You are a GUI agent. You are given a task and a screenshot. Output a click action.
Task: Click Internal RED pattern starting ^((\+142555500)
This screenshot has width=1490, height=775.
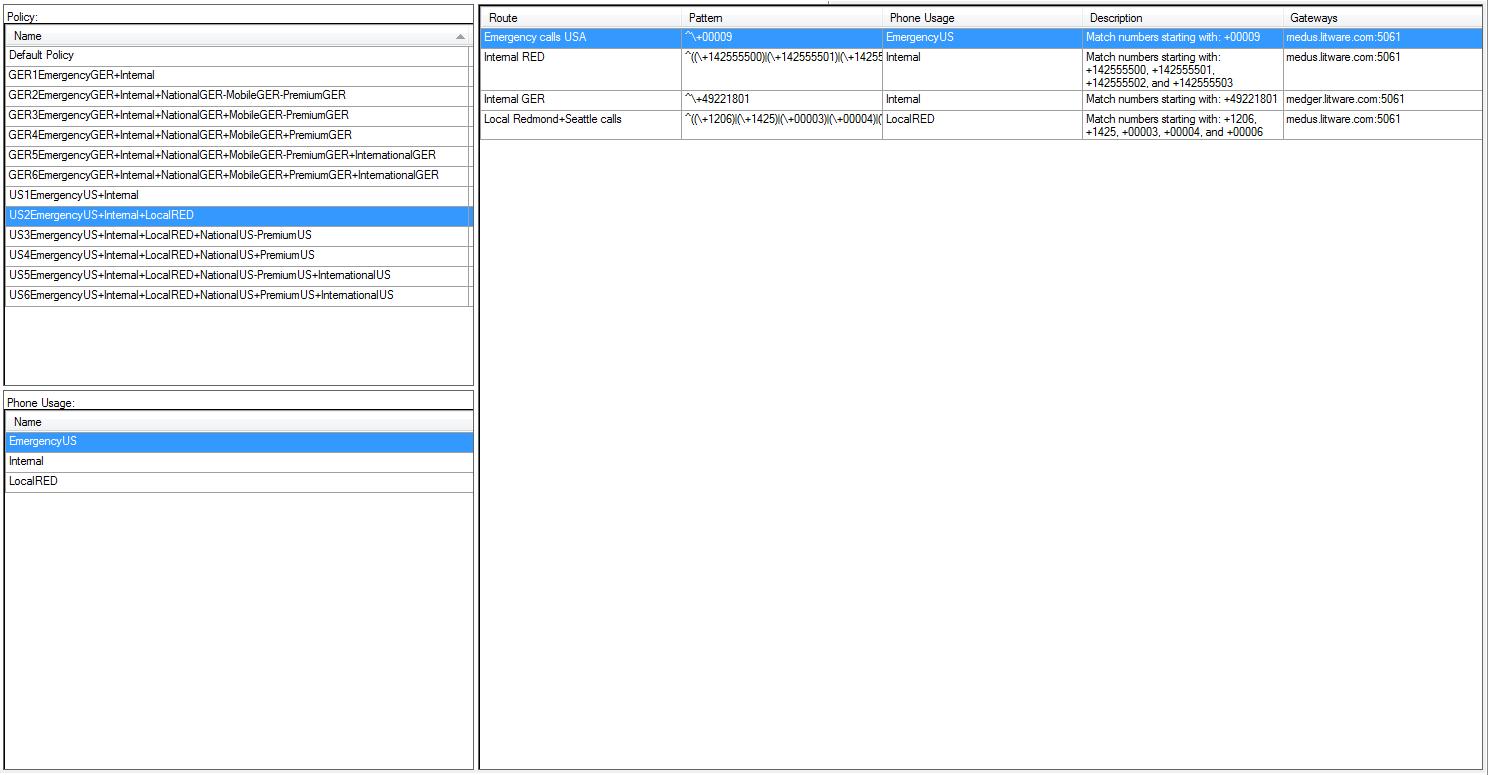coord(782,70)
